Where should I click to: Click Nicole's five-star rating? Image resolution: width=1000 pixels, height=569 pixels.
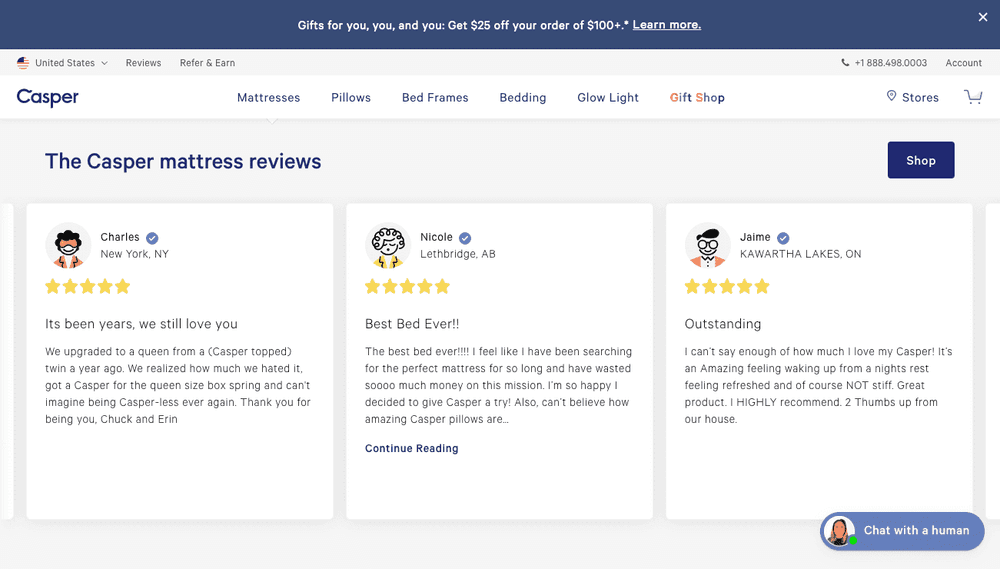pyautogui.click(x=408, y=286)
